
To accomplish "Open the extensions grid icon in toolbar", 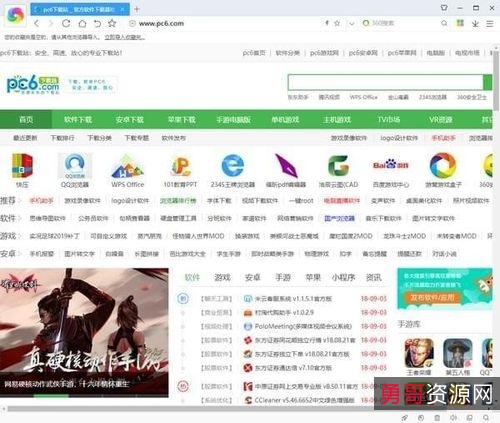I will pos(460,23).
